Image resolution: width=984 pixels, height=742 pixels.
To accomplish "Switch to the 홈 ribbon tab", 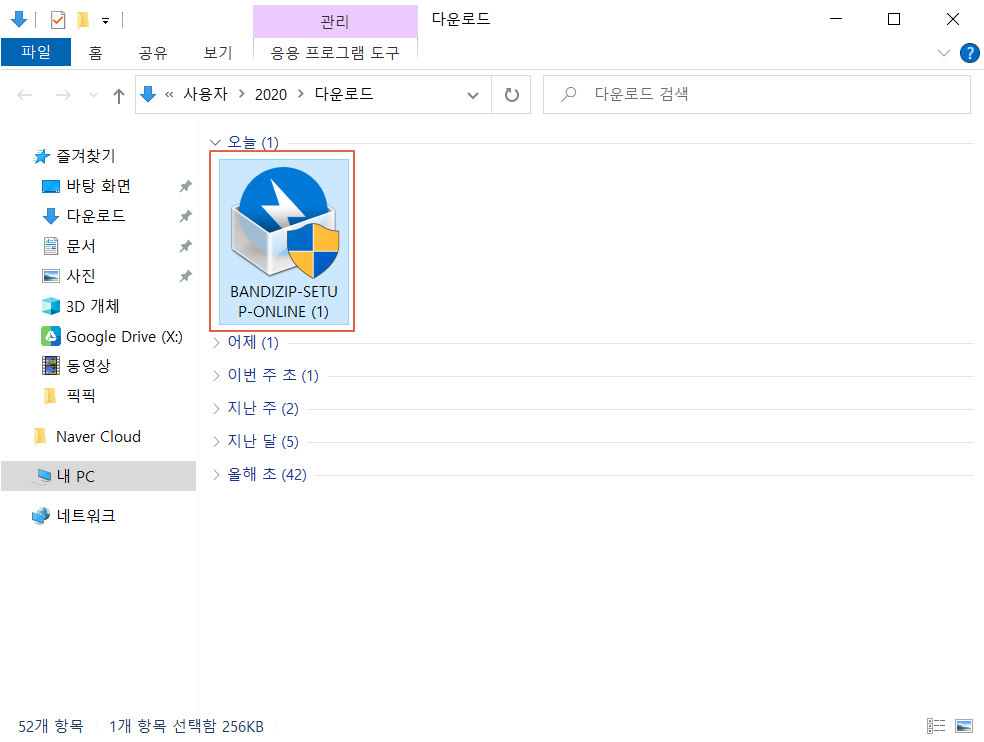I will coord(95,53).
